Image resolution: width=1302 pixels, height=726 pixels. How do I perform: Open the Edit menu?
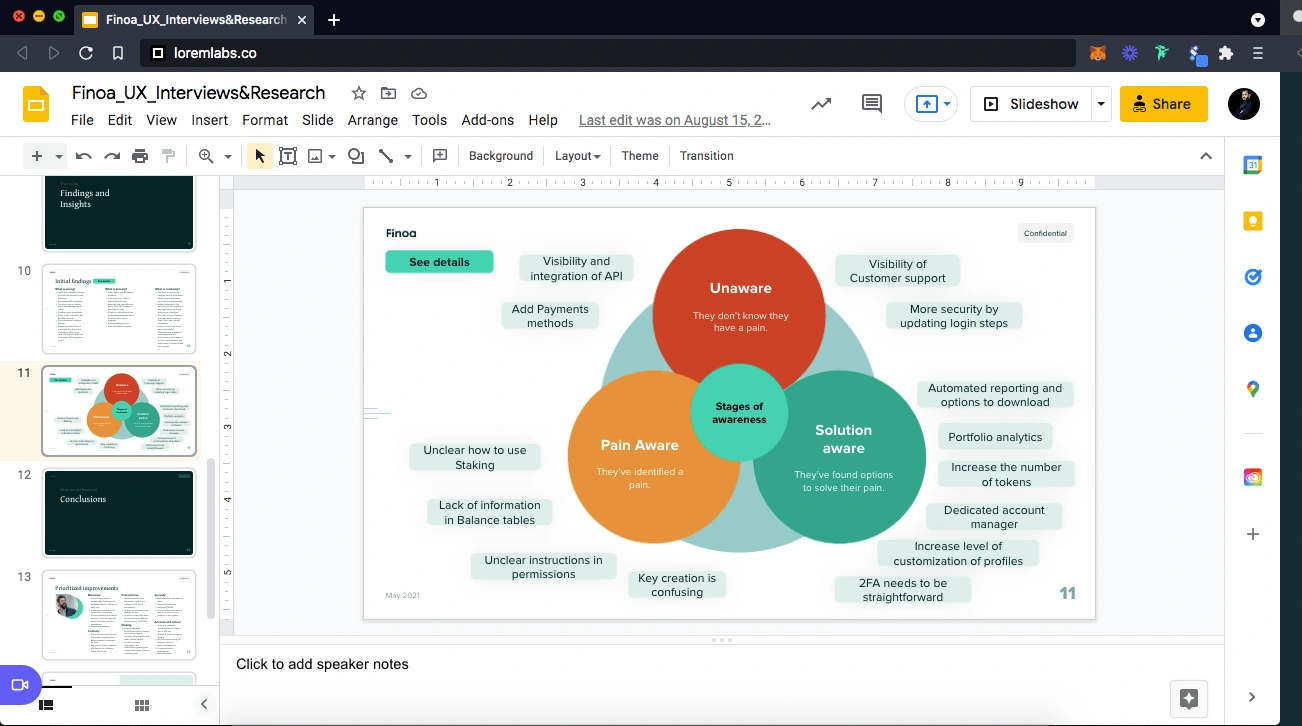click(x=120, y=120)
